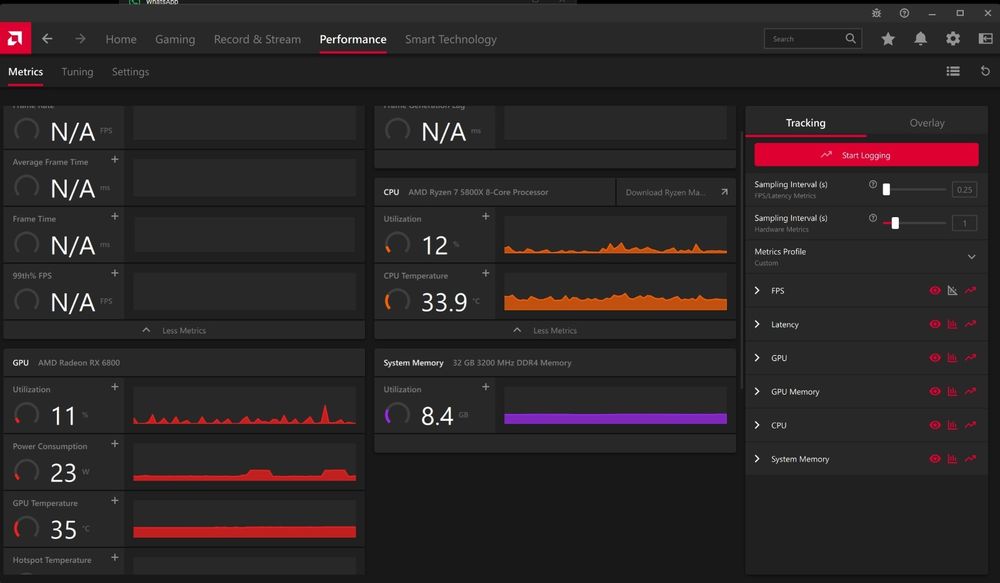Open the Gaming tab
The height and width of the screenshot is (583, 1000).
175,39
